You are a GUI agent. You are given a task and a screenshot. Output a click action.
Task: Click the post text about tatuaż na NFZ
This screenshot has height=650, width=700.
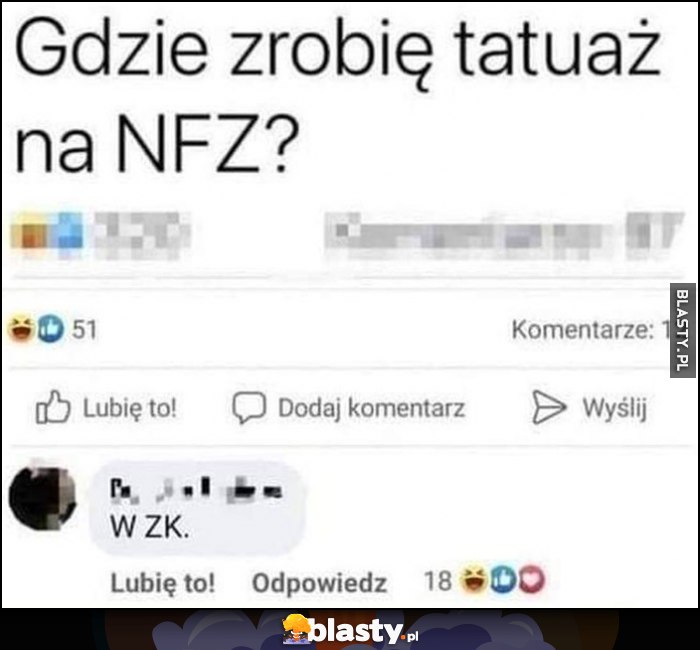pos(337,95)
